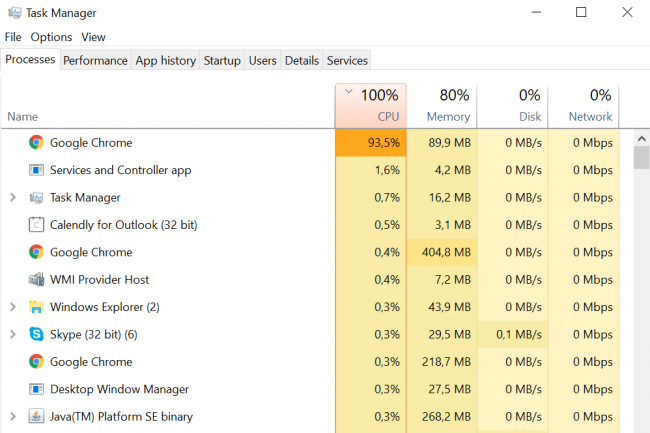Click the 89,9 MB memory cell
This screenshot has height=433, width=650.
pyautogui.click(x=442, y=143)
